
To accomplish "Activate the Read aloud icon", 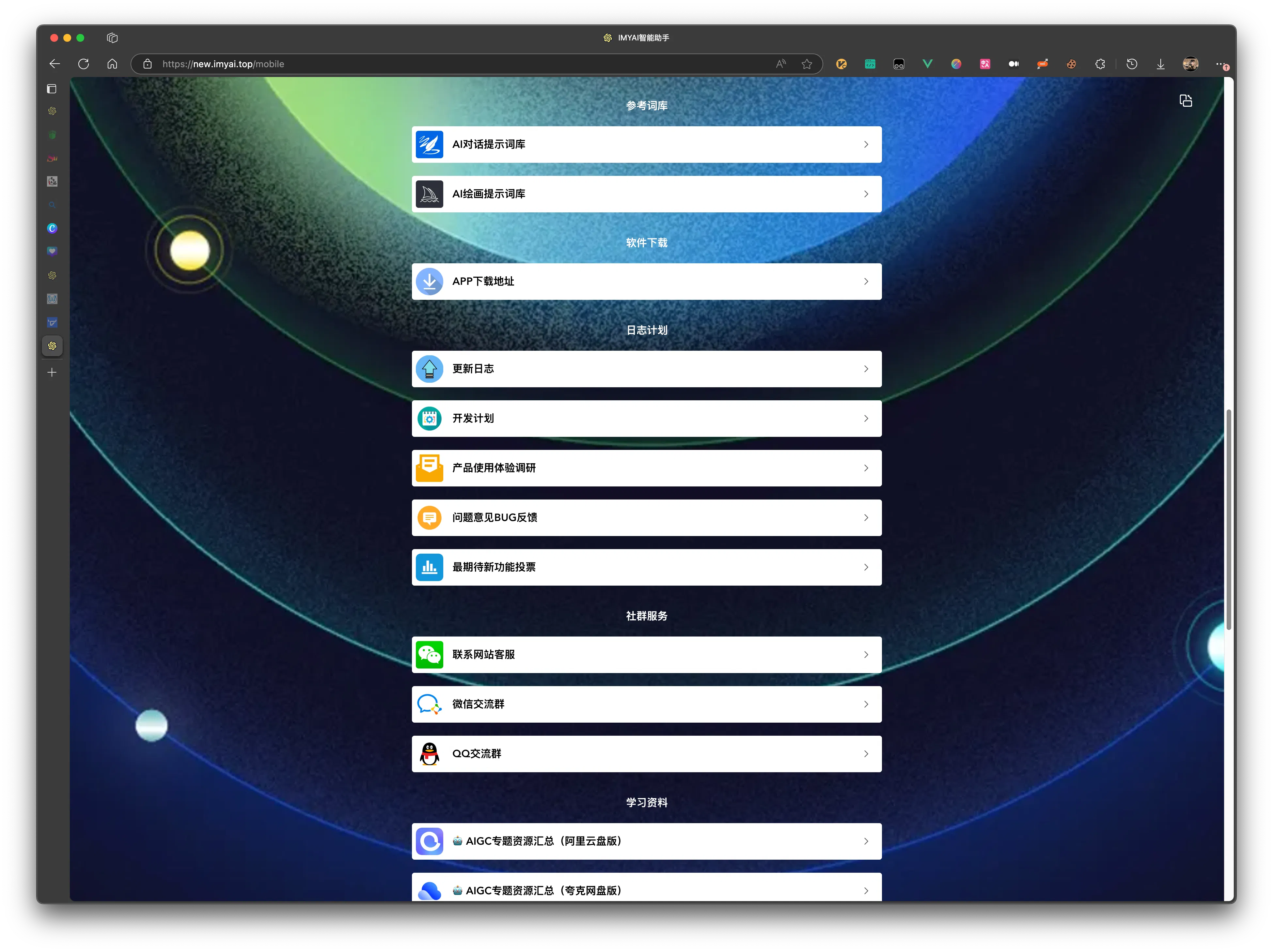I will tap(780, 64).
